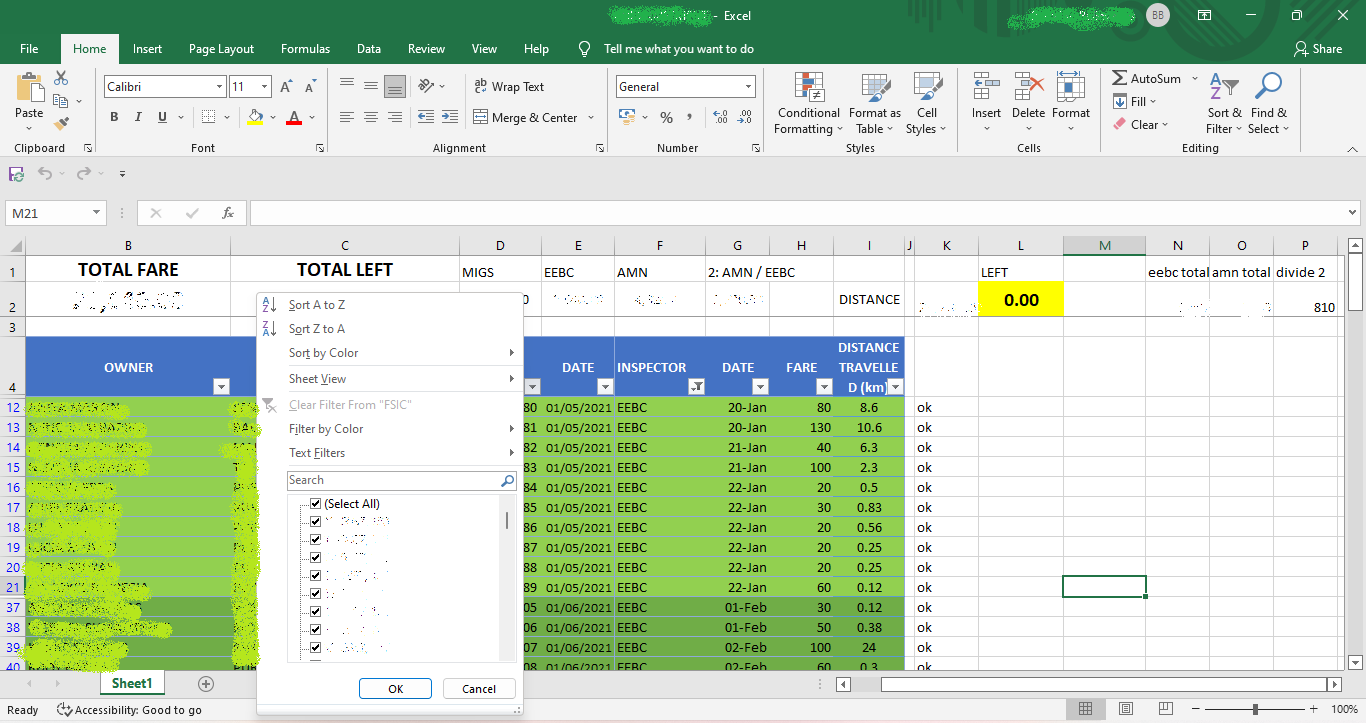Switch to the Insert ribbon tab
1370x723 pixels.
(147, 49)
